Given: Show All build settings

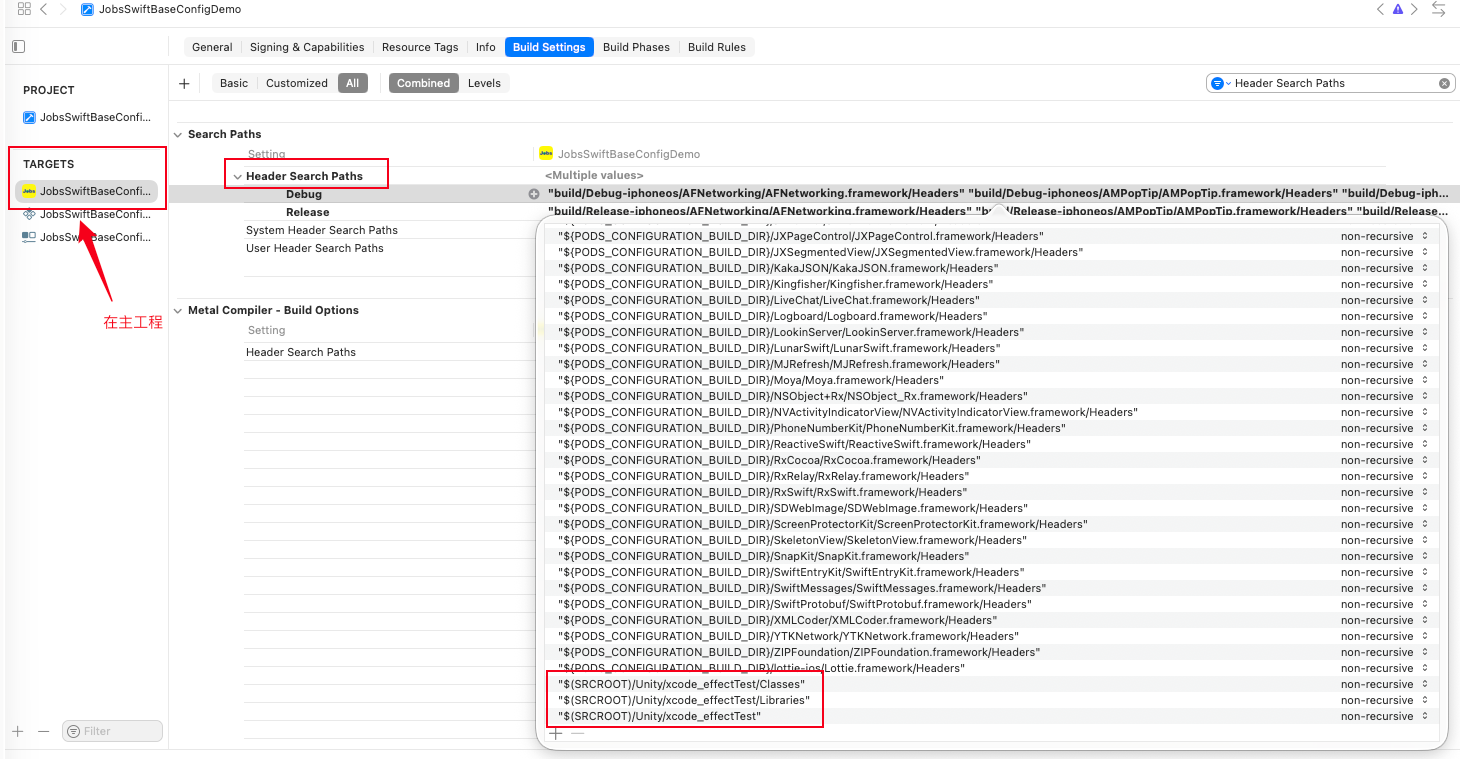Looking at the screenshot, I should pyautogui.click(x=353, y=83).
